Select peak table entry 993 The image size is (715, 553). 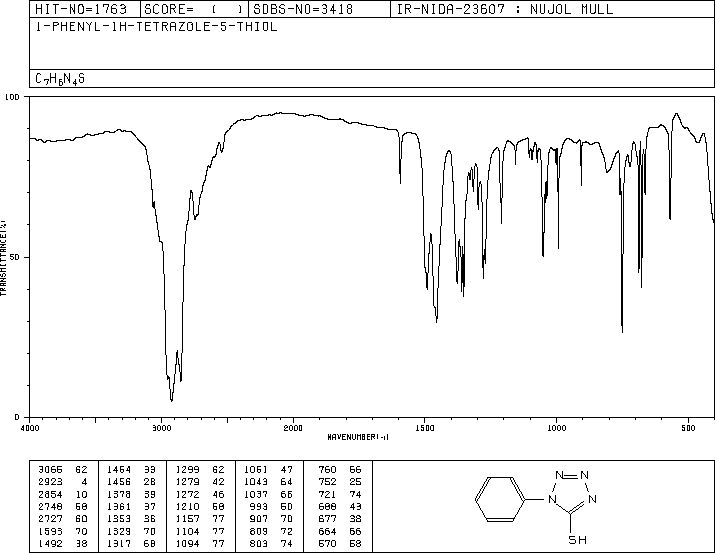259,506
